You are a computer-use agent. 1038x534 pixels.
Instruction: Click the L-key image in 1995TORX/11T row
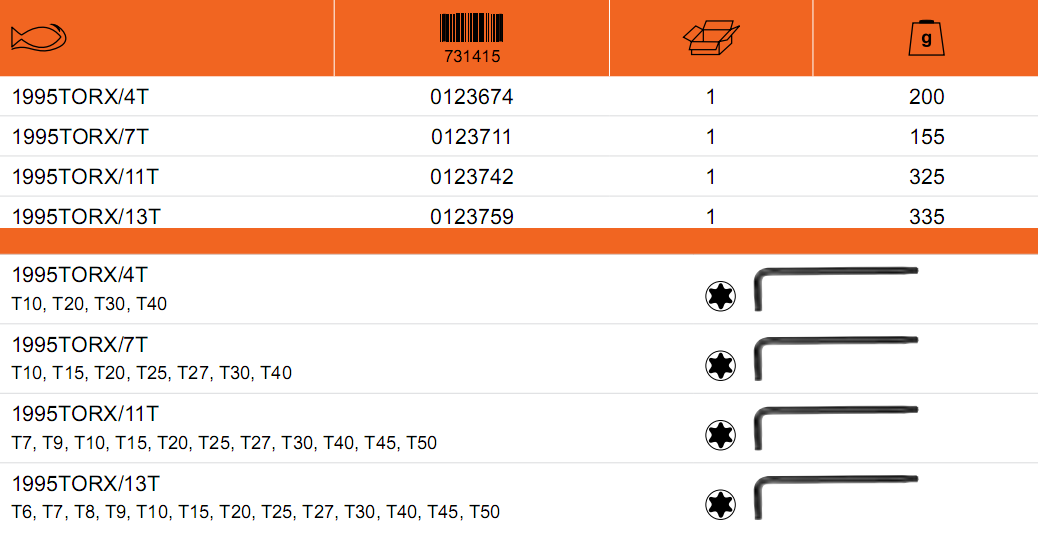tap(835, 427)
